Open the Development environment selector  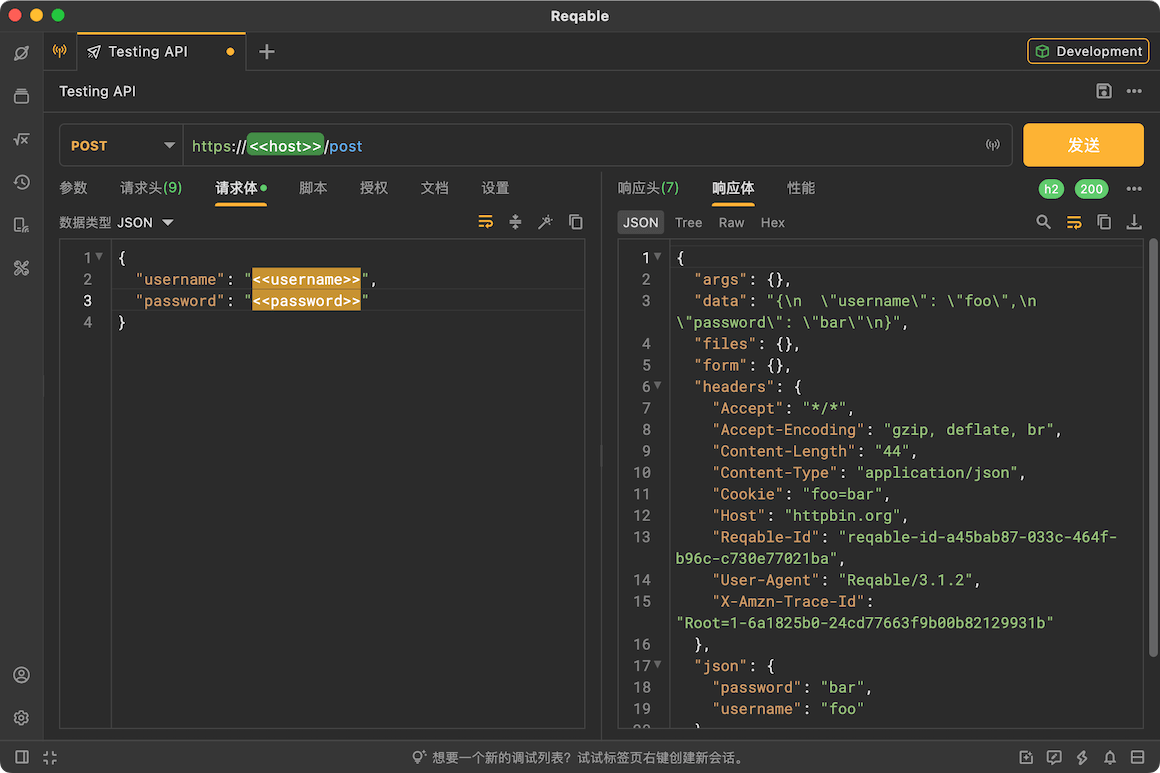(x=1088, y=51)
